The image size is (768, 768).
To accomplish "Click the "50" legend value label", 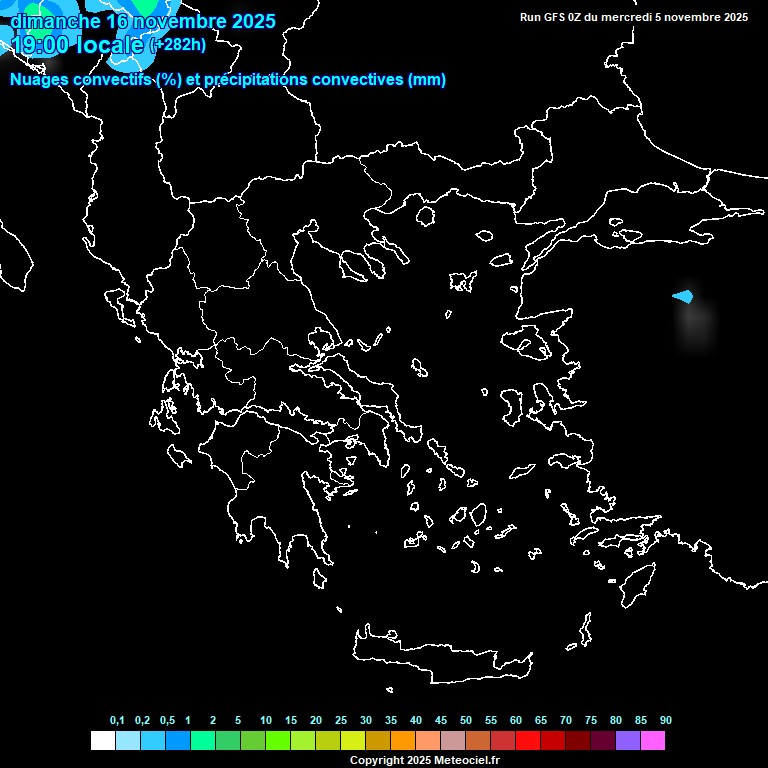I will 466,720.
